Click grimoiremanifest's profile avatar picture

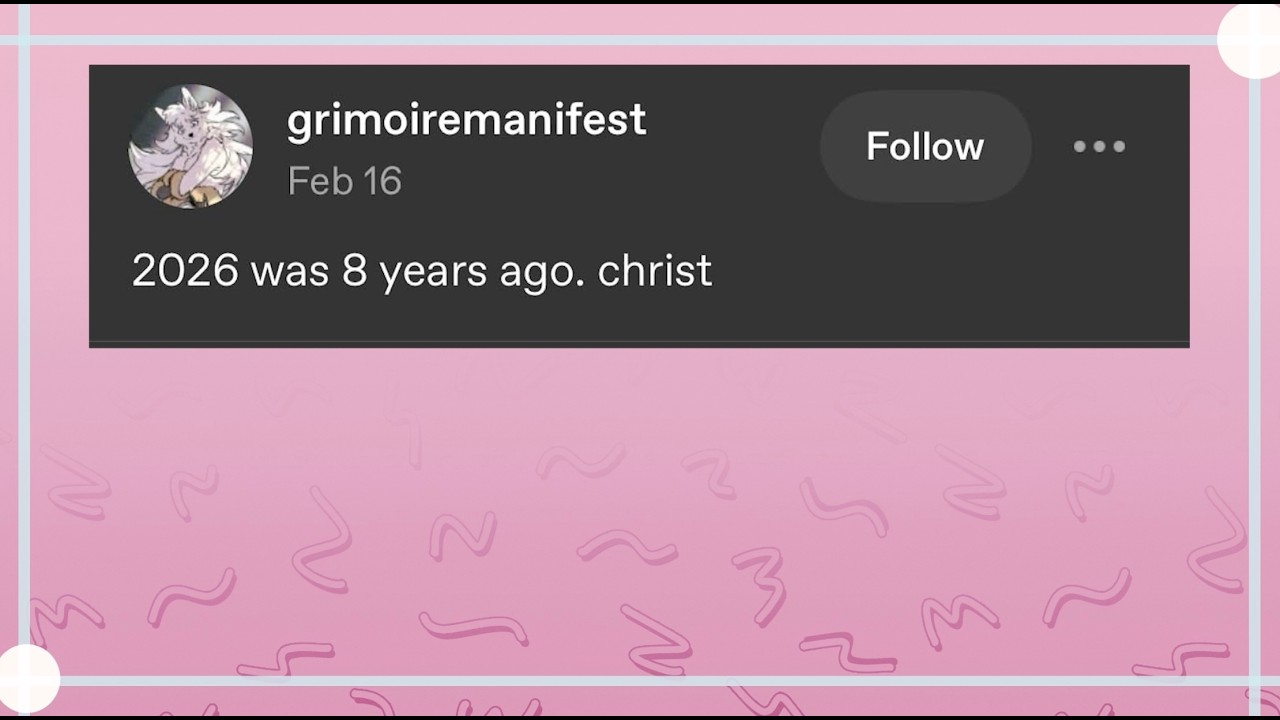click(190, 147)
